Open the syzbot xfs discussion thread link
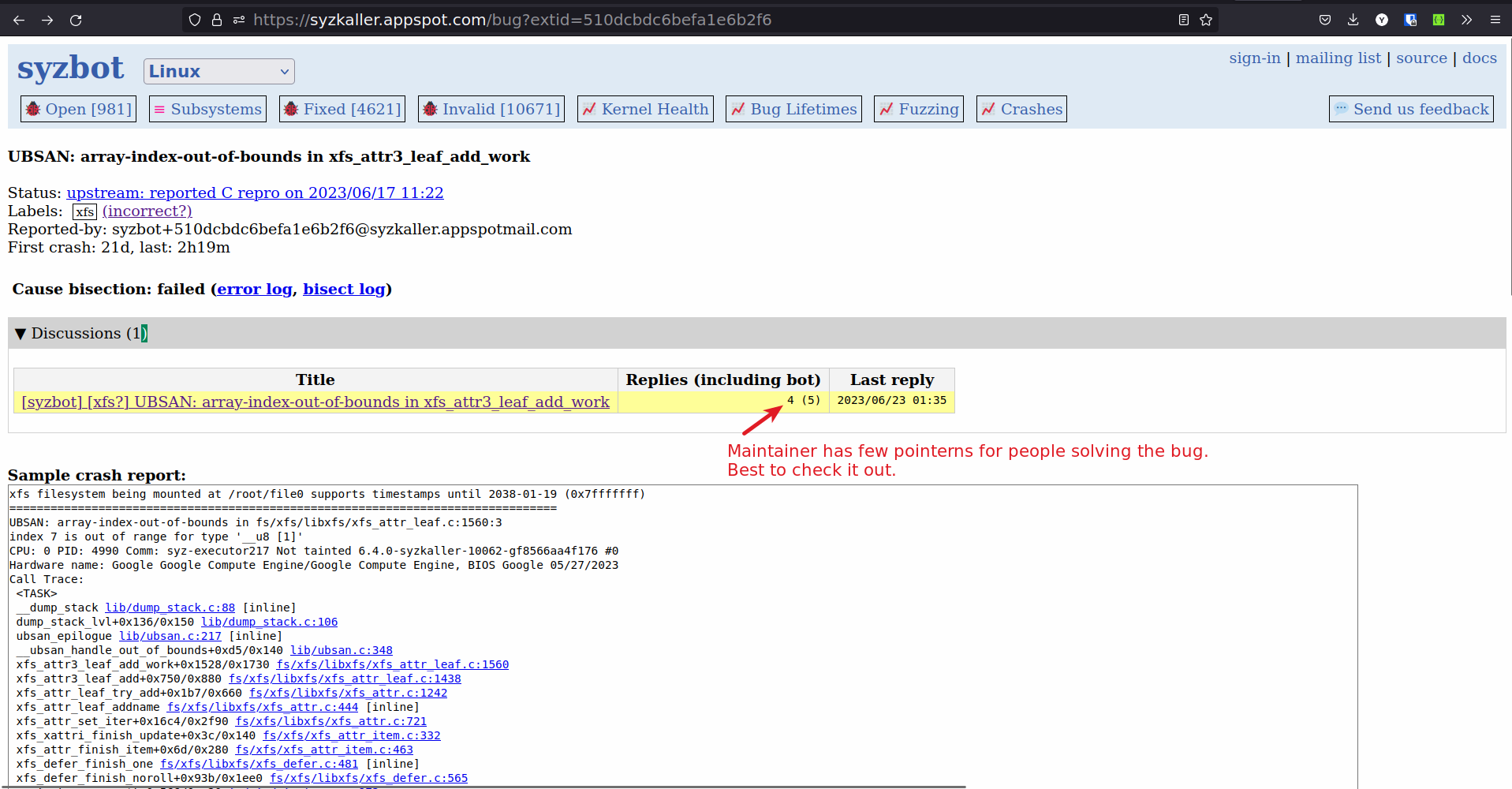The height and width of the screenshot is (789, 1512). pos(315,402)
